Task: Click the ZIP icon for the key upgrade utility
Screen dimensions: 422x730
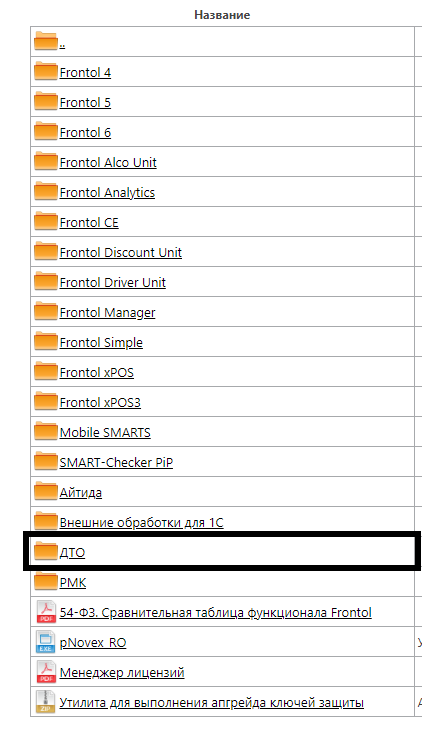Action: pyautogui.click(x=46, y=702)
